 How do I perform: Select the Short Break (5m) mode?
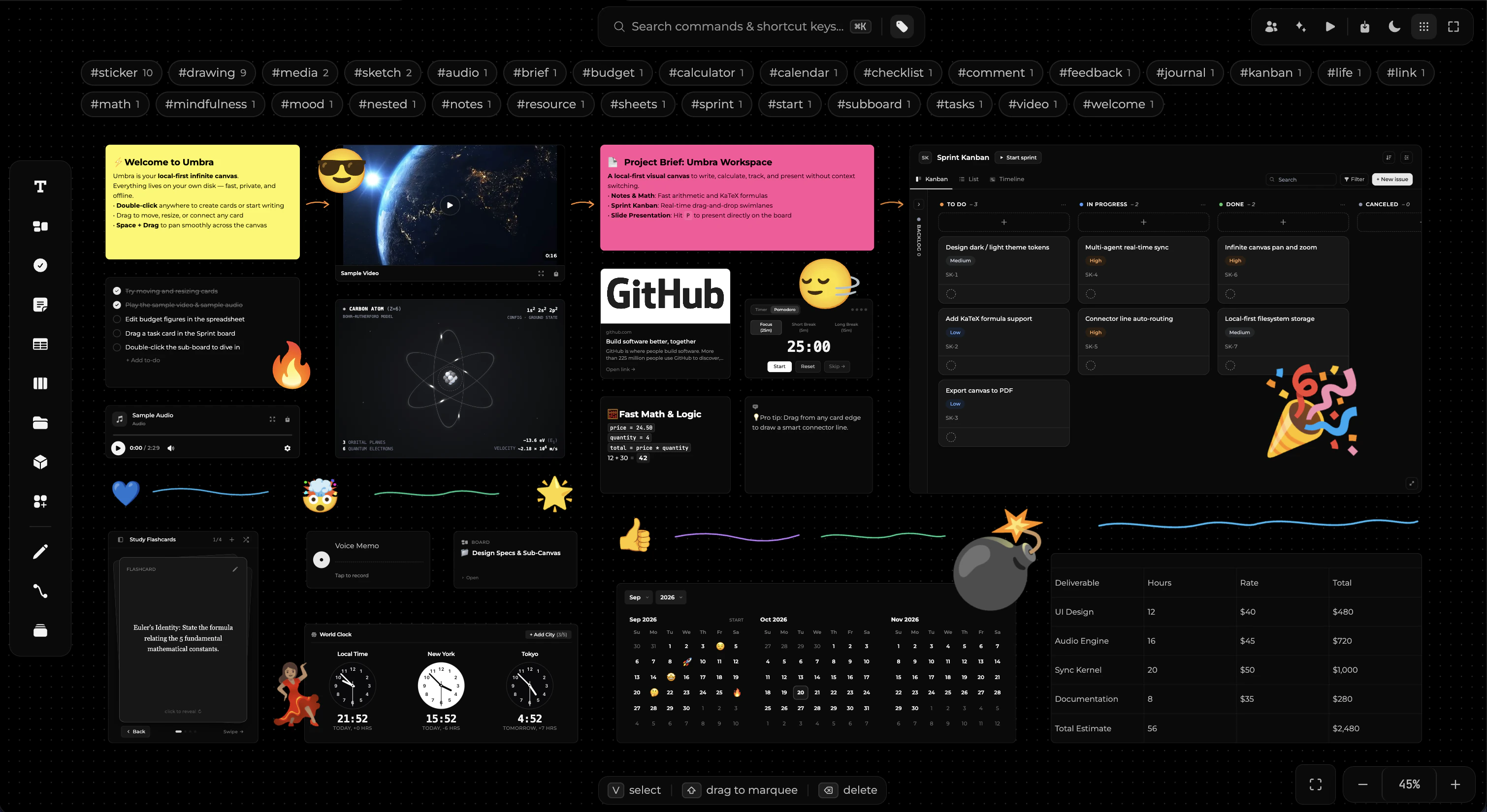804,327
